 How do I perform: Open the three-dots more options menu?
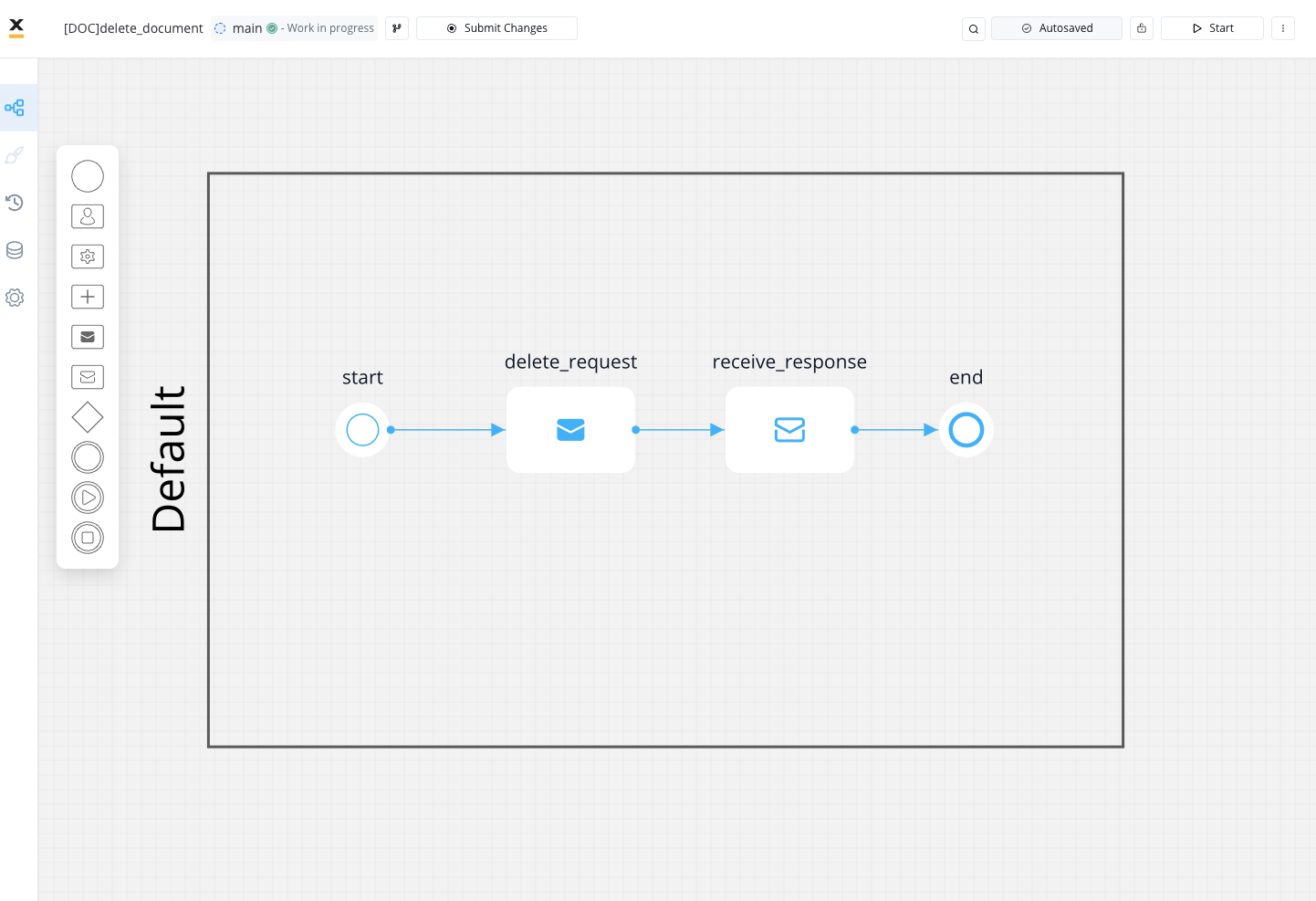point(1283,28)
